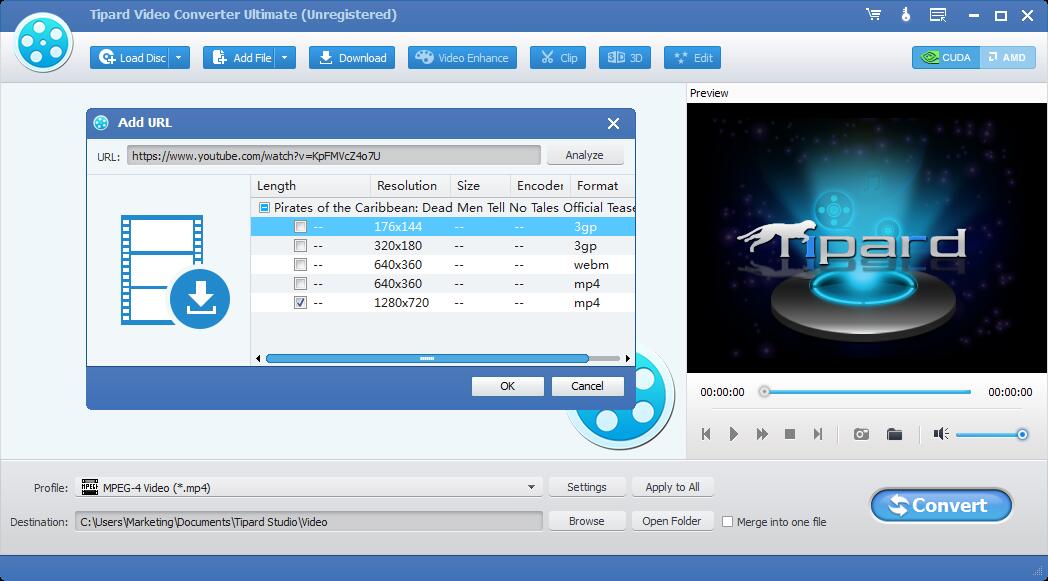The image size is (1048, 581).
Task: Toggle AMD acceleration
Action: tap(1008, 57)
